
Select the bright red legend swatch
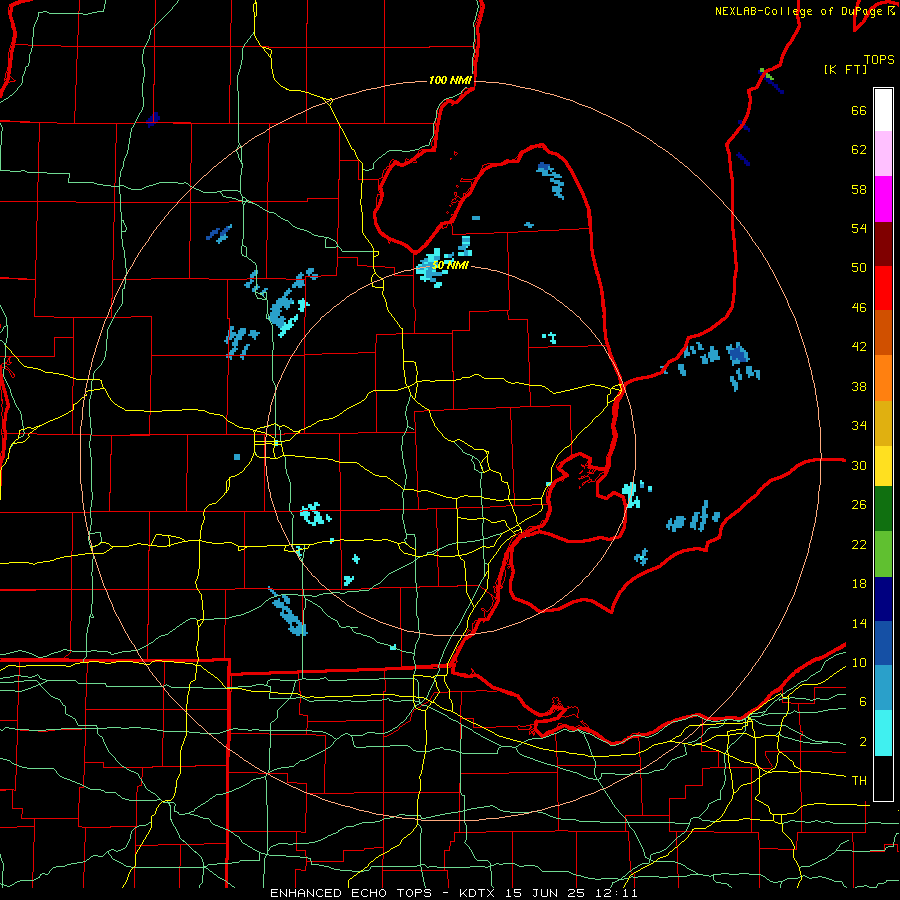point(883,288)
